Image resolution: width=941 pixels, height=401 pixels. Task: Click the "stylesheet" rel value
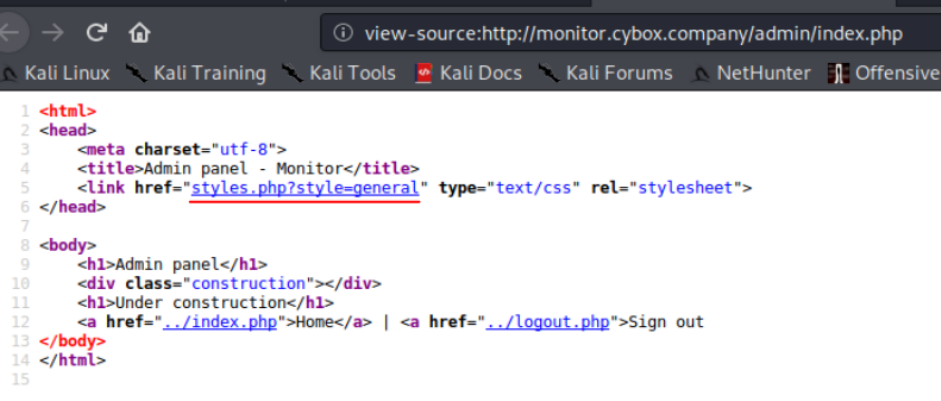689,187
